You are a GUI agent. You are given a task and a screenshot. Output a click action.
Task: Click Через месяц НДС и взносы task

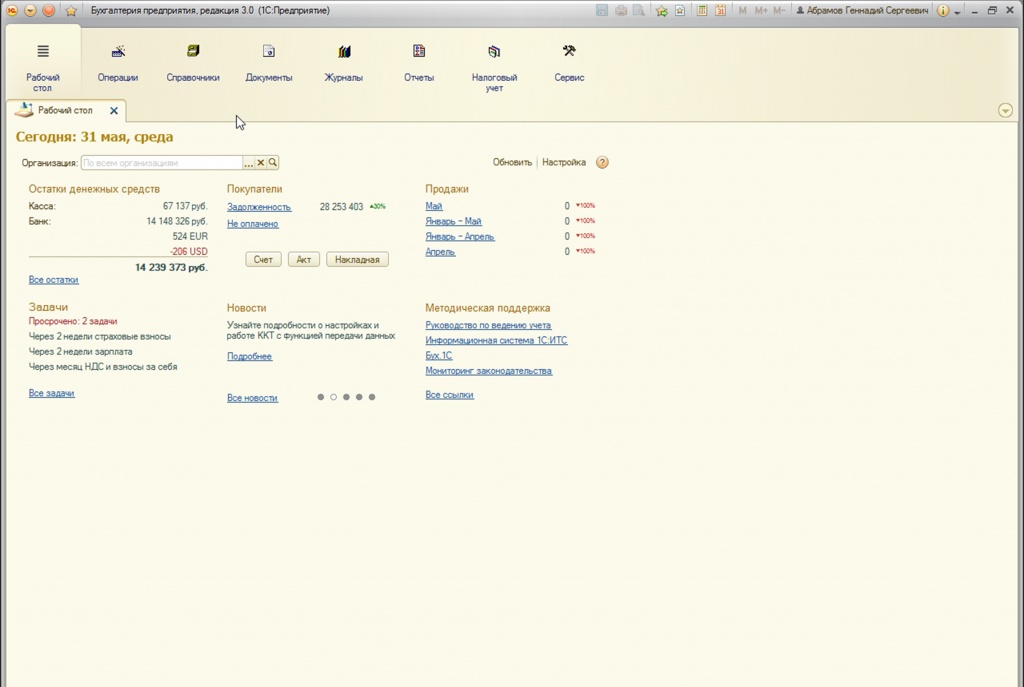pos(103,366)
